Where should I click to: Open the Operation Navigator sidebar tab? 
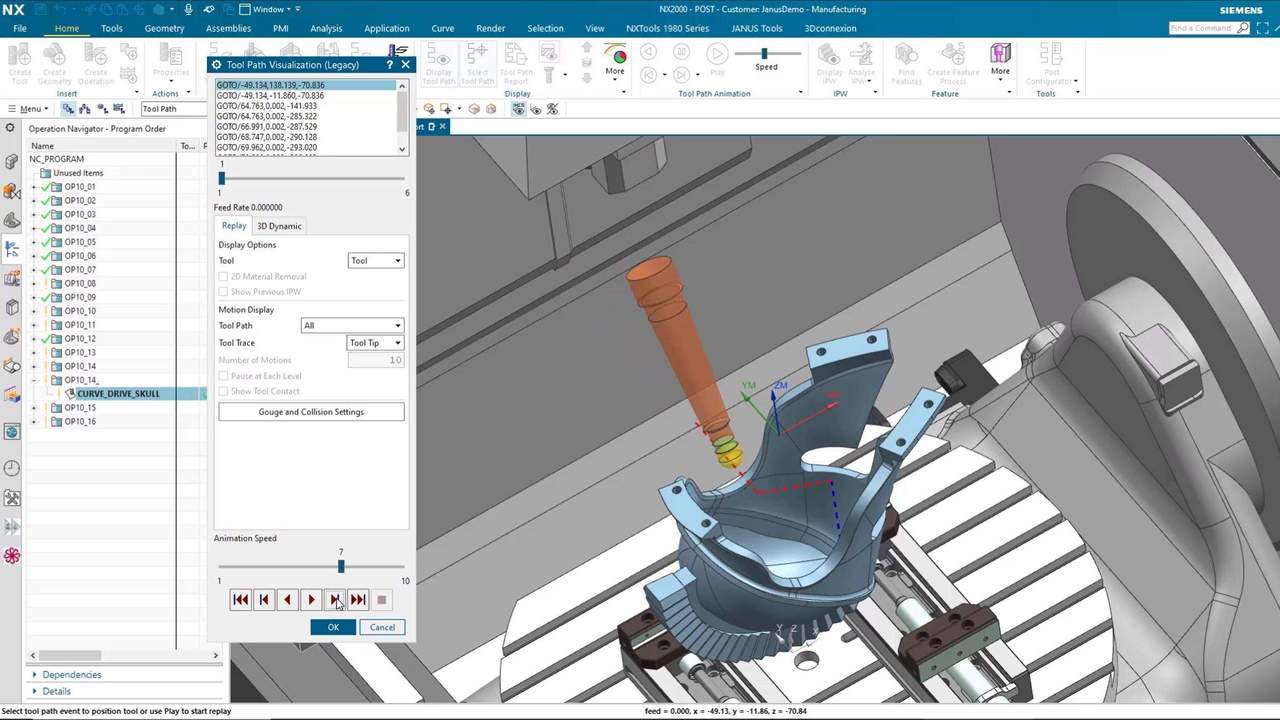pos(12,248)
